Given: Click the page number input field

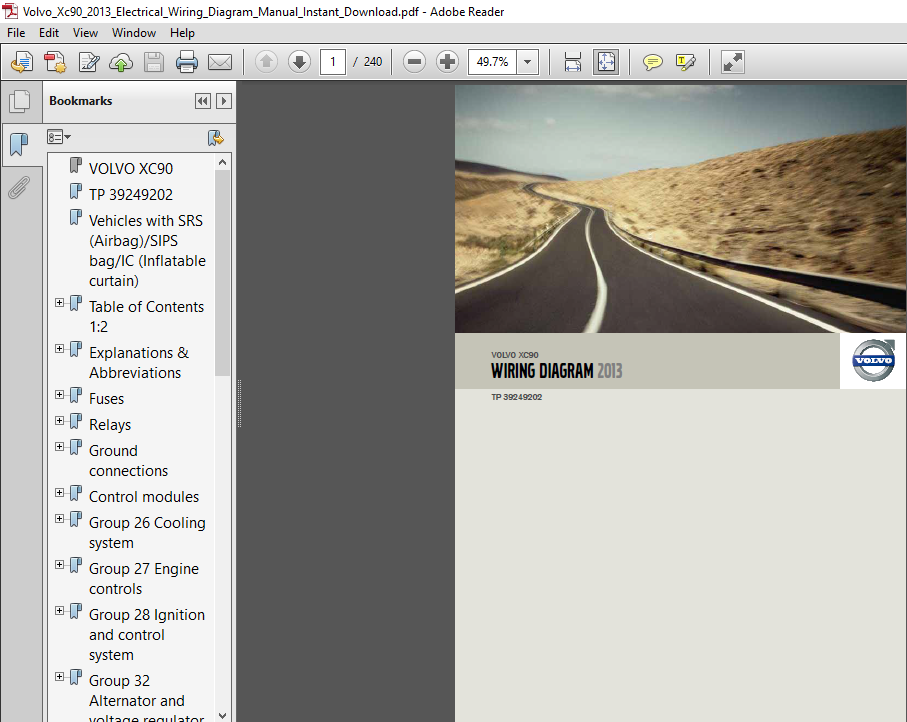Looking at the screenshot, I should [333, 61].
